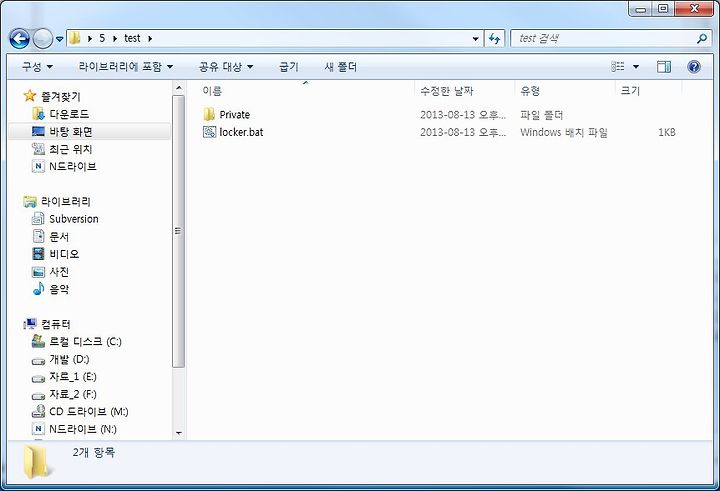Click the star icon beside 즐겨찾기
This screenshot has width=720, height=491.
(x=30, y=96)
